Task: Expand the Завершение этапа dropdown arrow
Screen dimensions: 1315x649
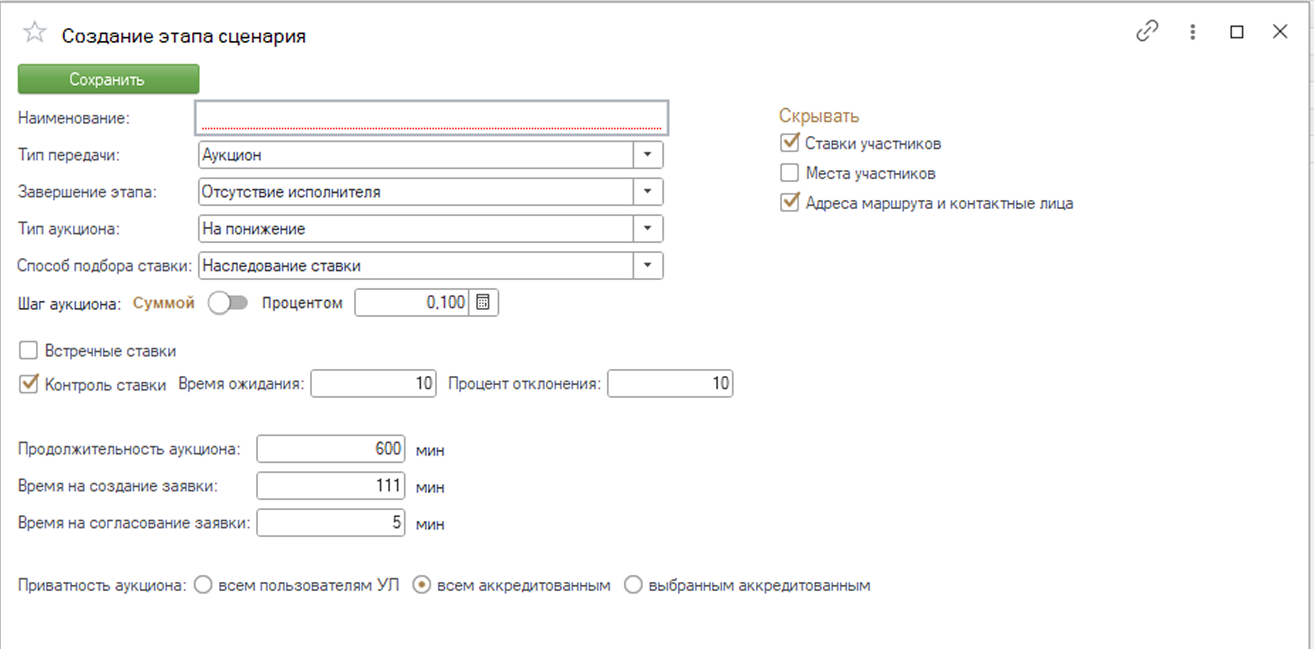Action: (648, 192)
